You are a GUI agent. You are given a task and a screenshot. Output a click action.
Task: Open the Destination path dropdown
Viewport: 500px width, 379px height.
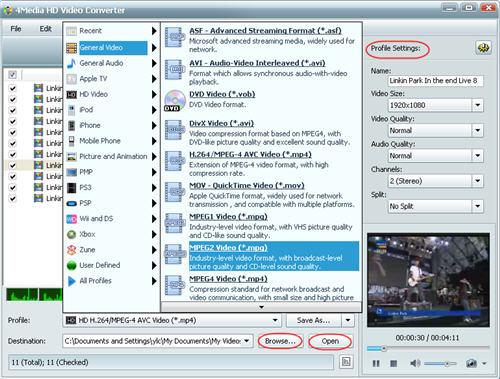point(247,341)
